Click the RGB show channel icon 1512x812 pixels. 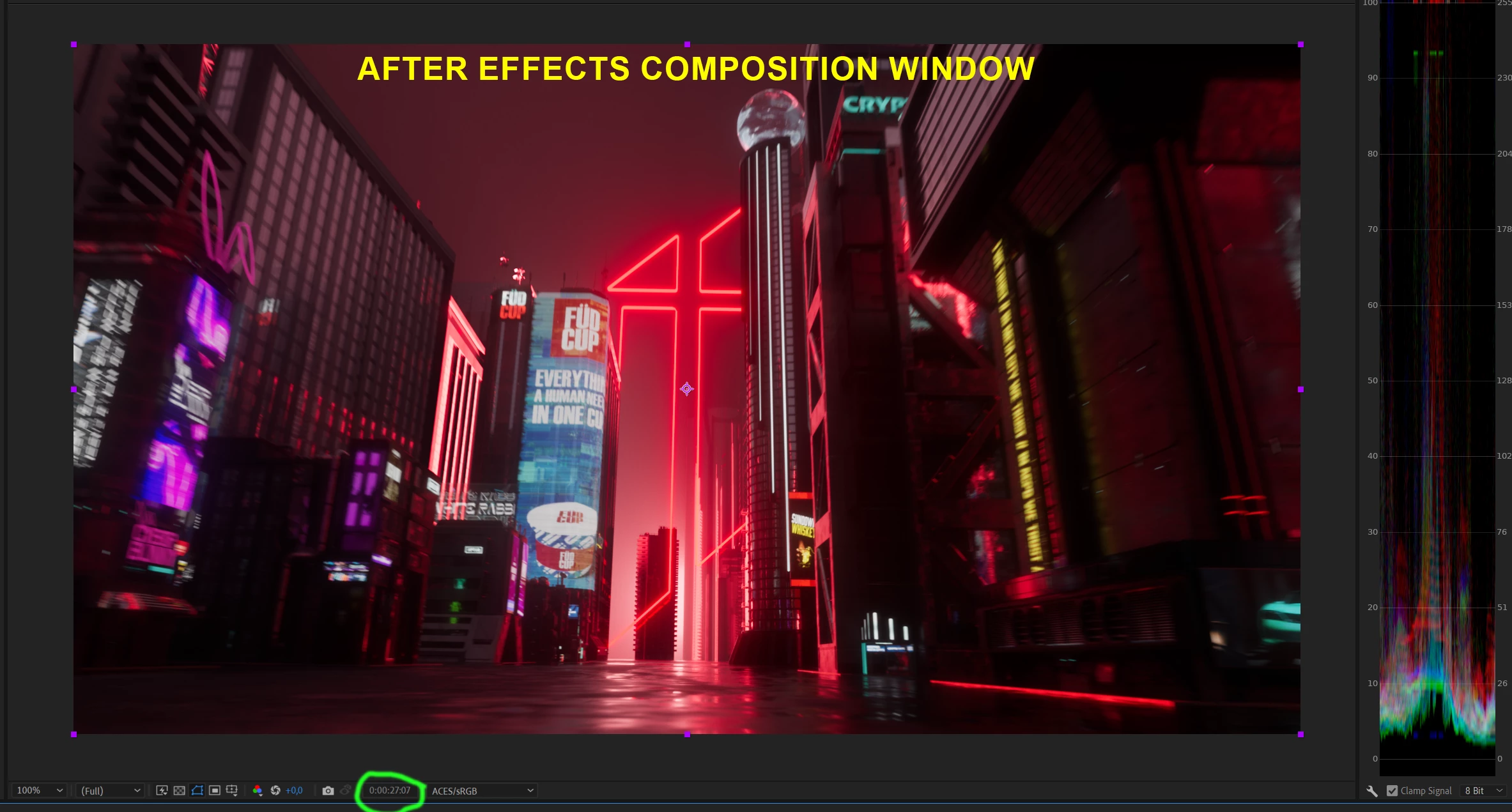(258, 790)
